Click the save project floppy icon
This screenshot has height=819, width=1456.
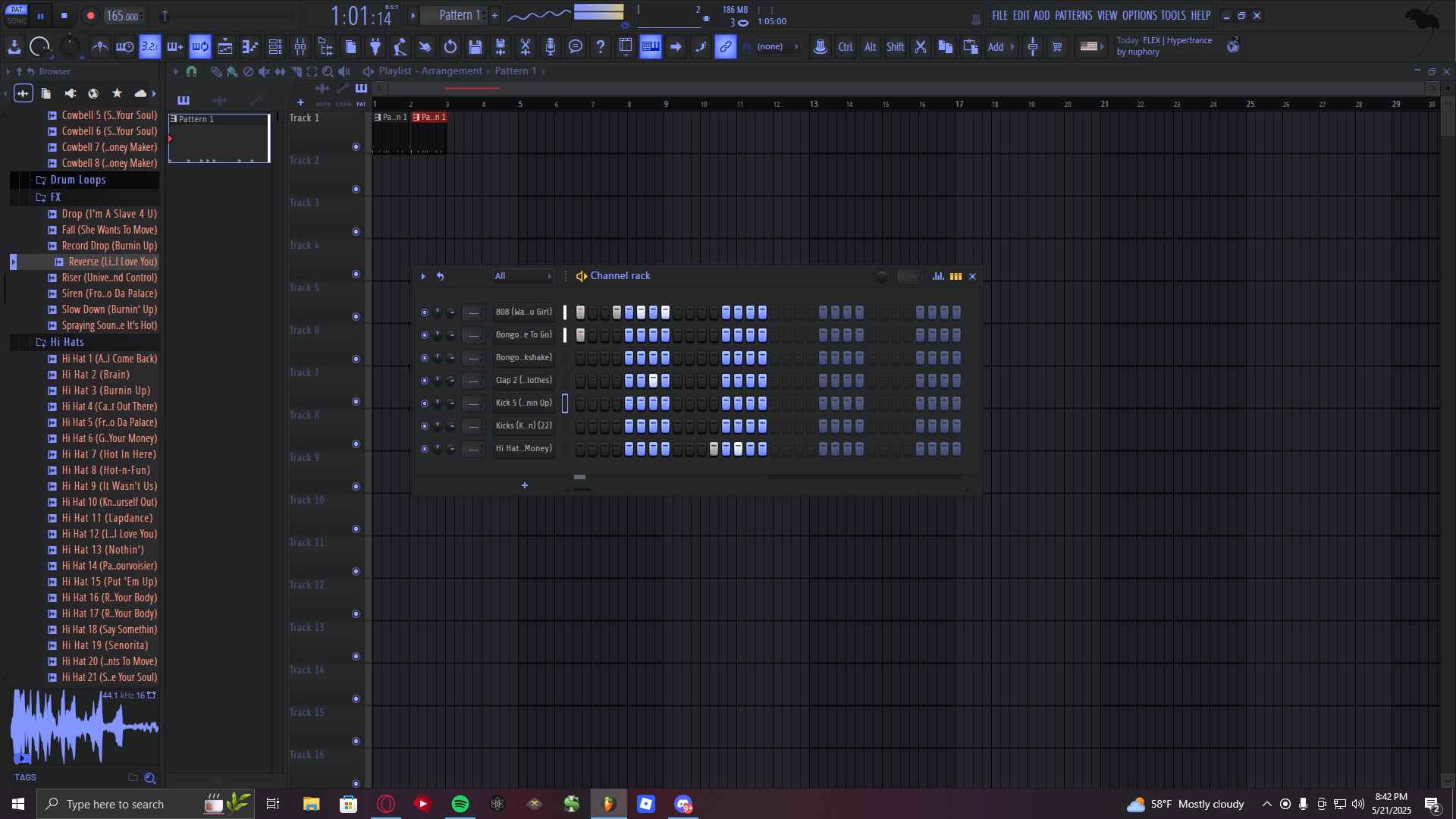tap(475, 47)
